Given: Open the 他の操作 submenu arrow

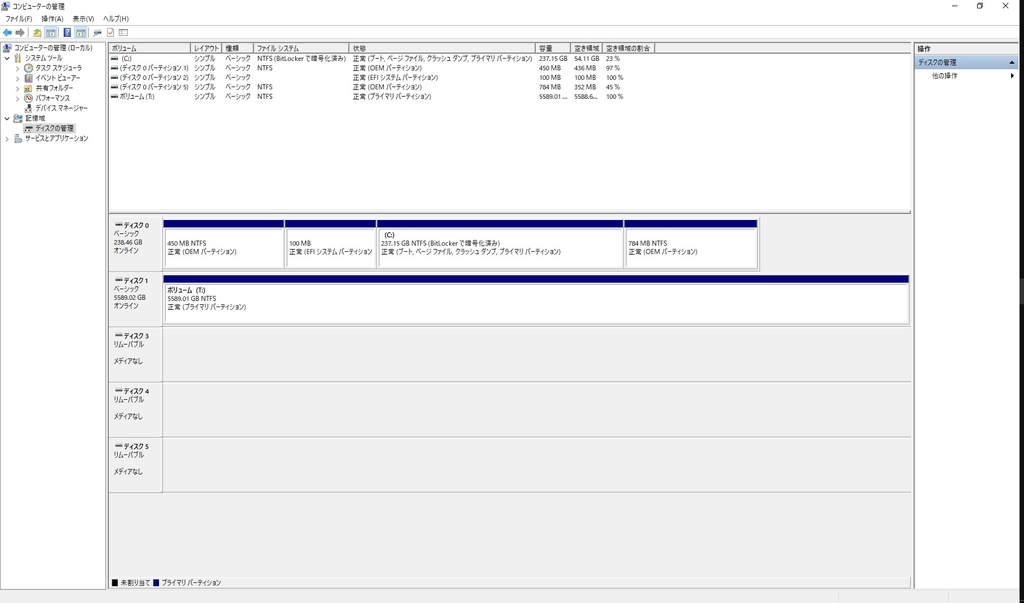Looking at the screenshot, I should tap(1012, 76).
